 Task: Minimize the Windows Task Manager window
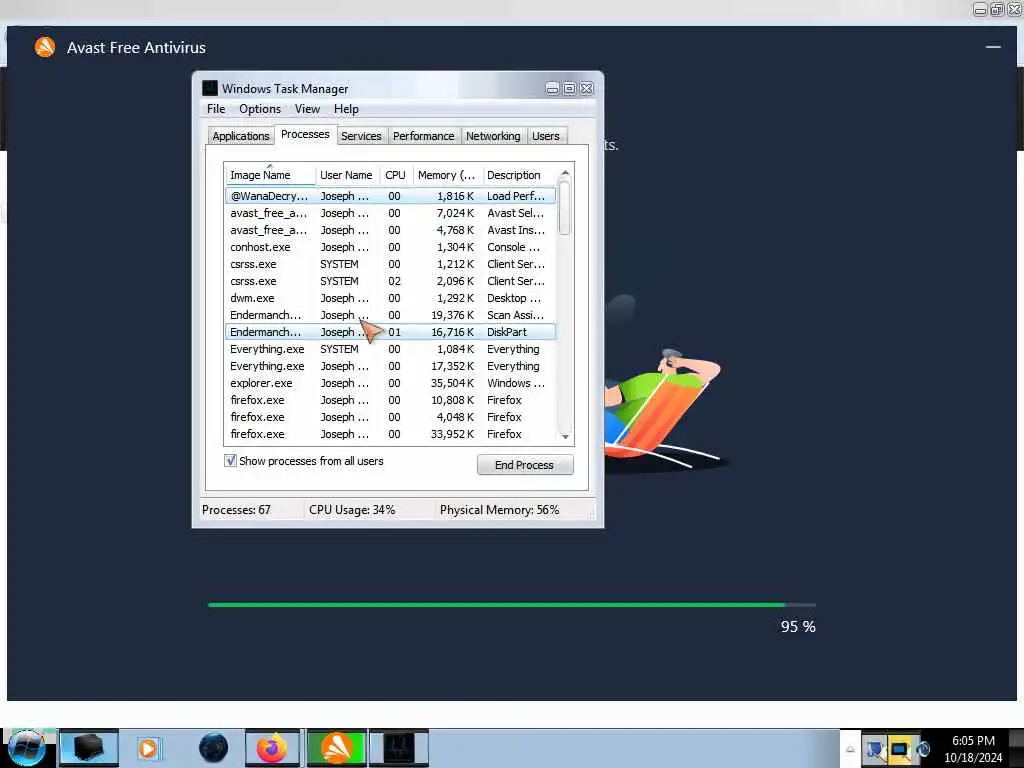pyautogui.click(x=552, y=88)
